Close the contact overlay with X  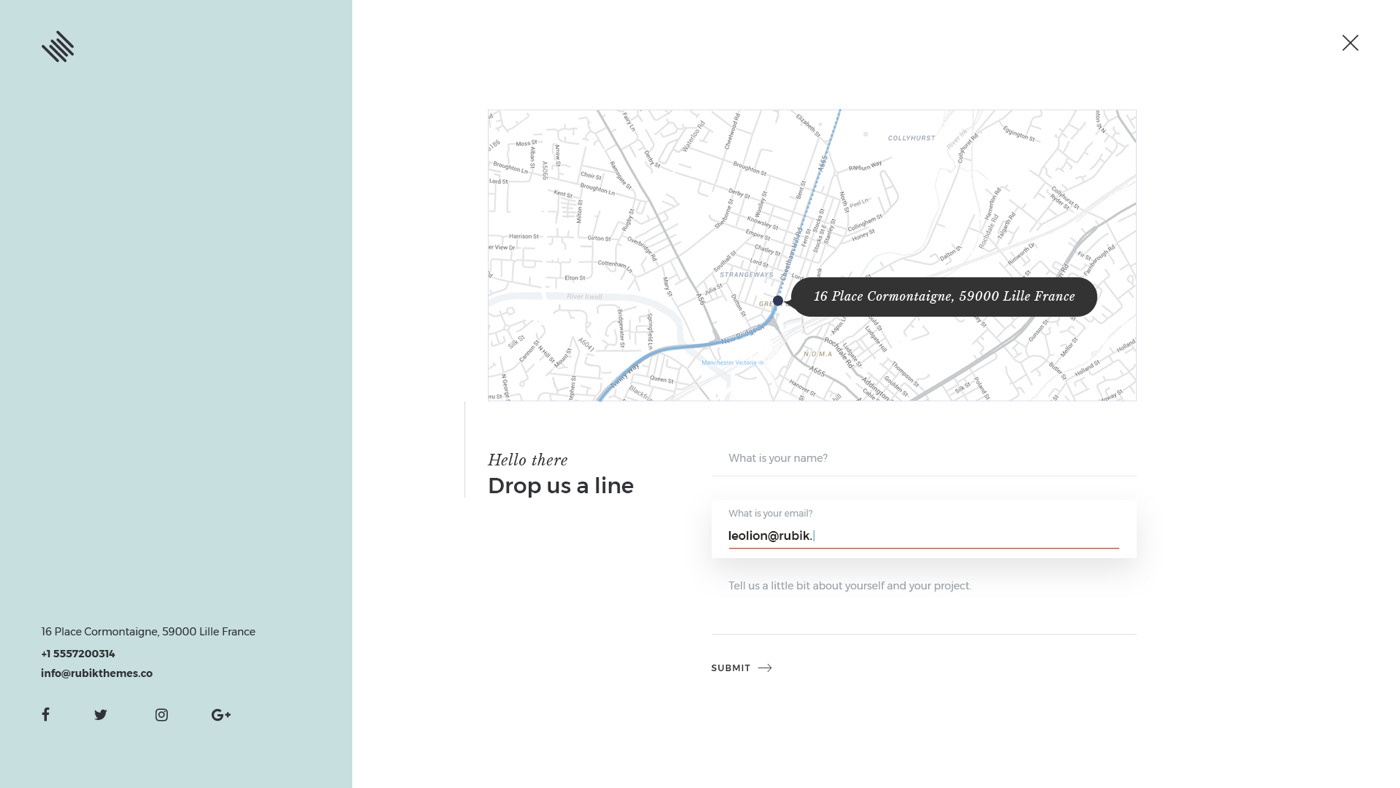[x=1350, y=43]
